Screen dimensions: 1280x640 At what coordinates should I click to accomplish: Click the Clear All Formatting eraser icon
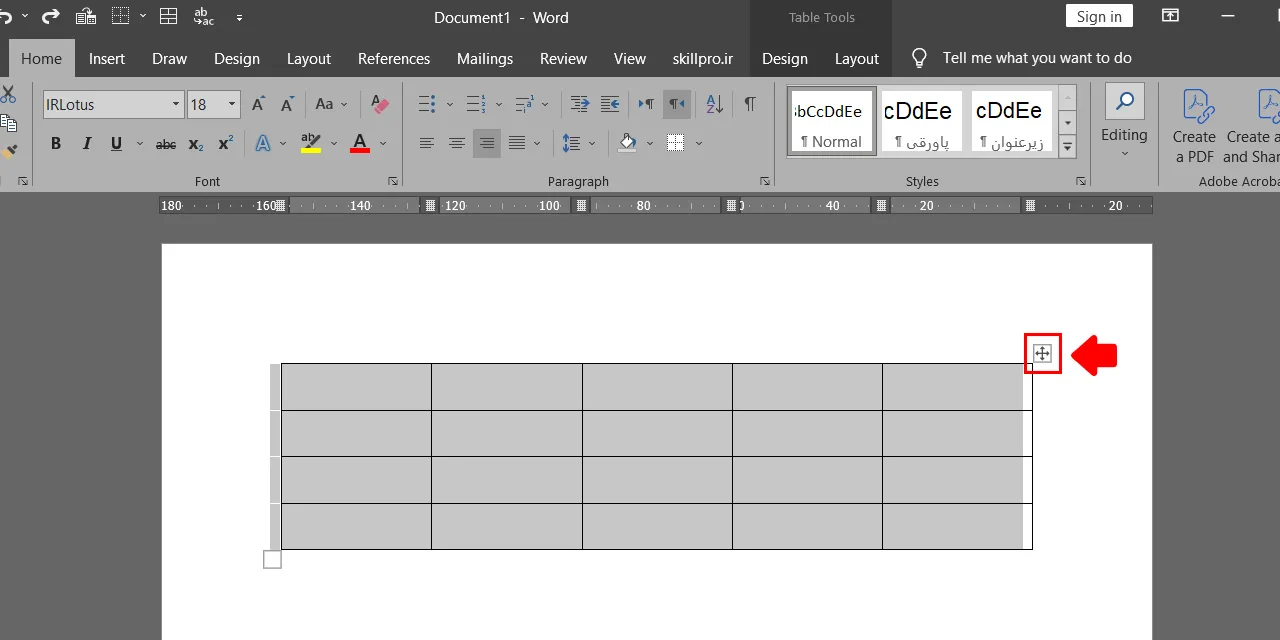tap(380, 104)
